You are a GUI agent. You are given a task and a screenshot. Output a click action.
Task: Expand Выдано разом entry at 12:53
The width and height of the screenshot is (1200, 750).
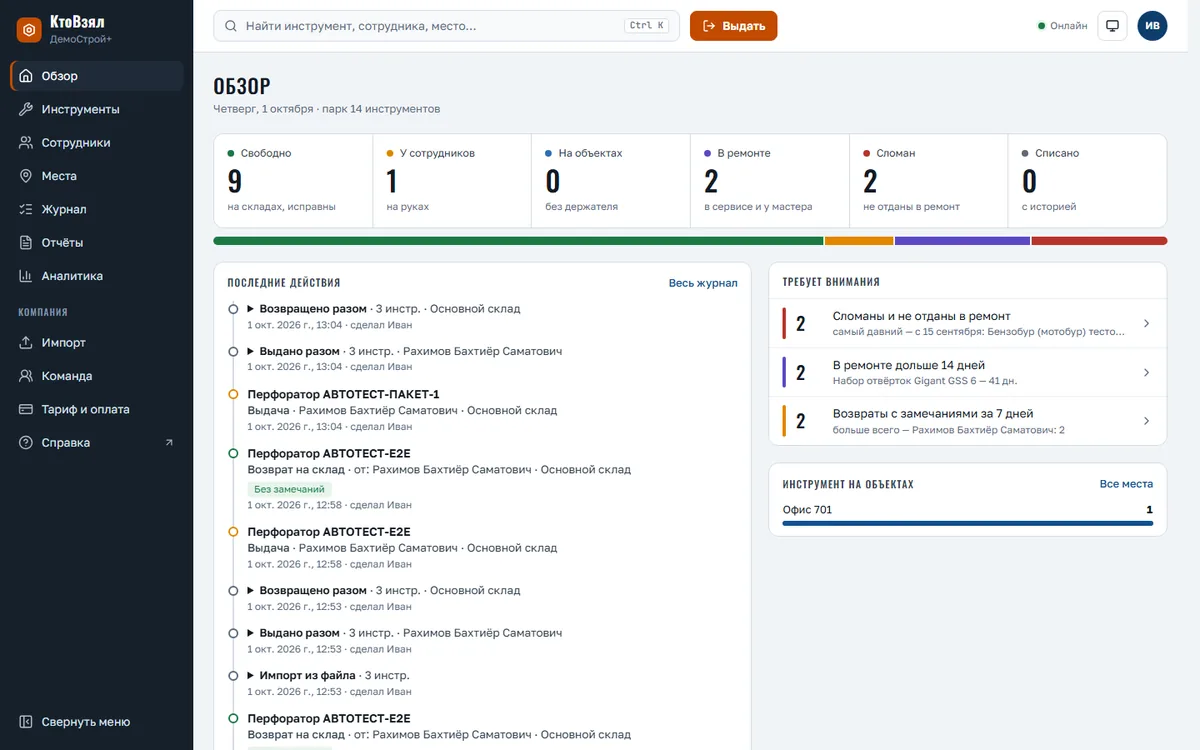[x=251, y=633]
